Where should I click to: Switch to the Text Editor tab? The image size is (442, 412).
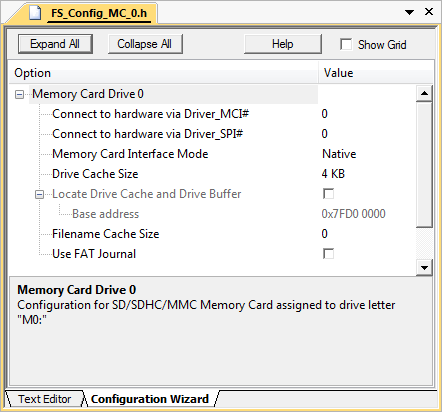click(x=44, y=399)
